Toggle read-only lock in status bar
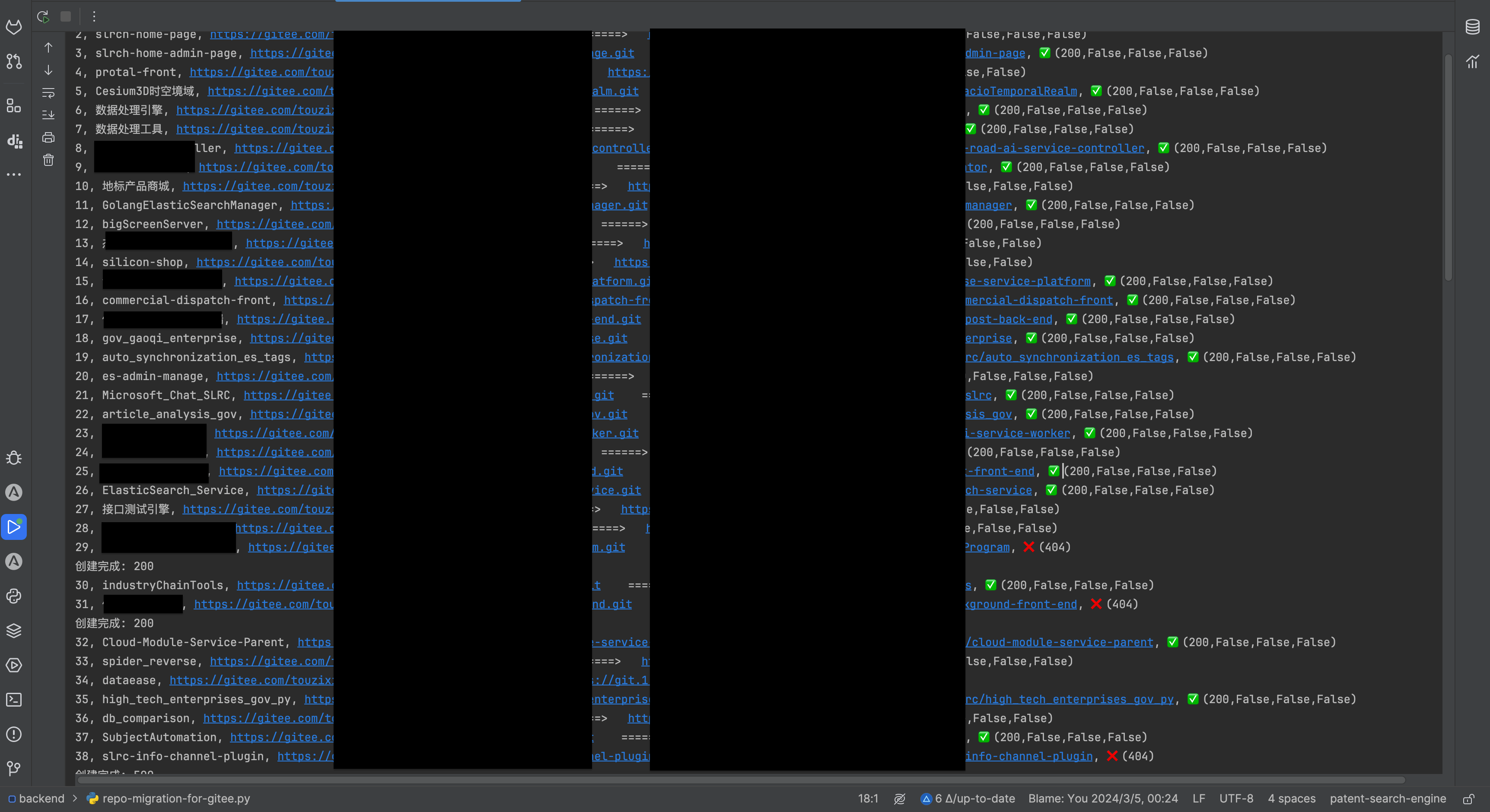The image size is (1490, 812). point(1468,799)
